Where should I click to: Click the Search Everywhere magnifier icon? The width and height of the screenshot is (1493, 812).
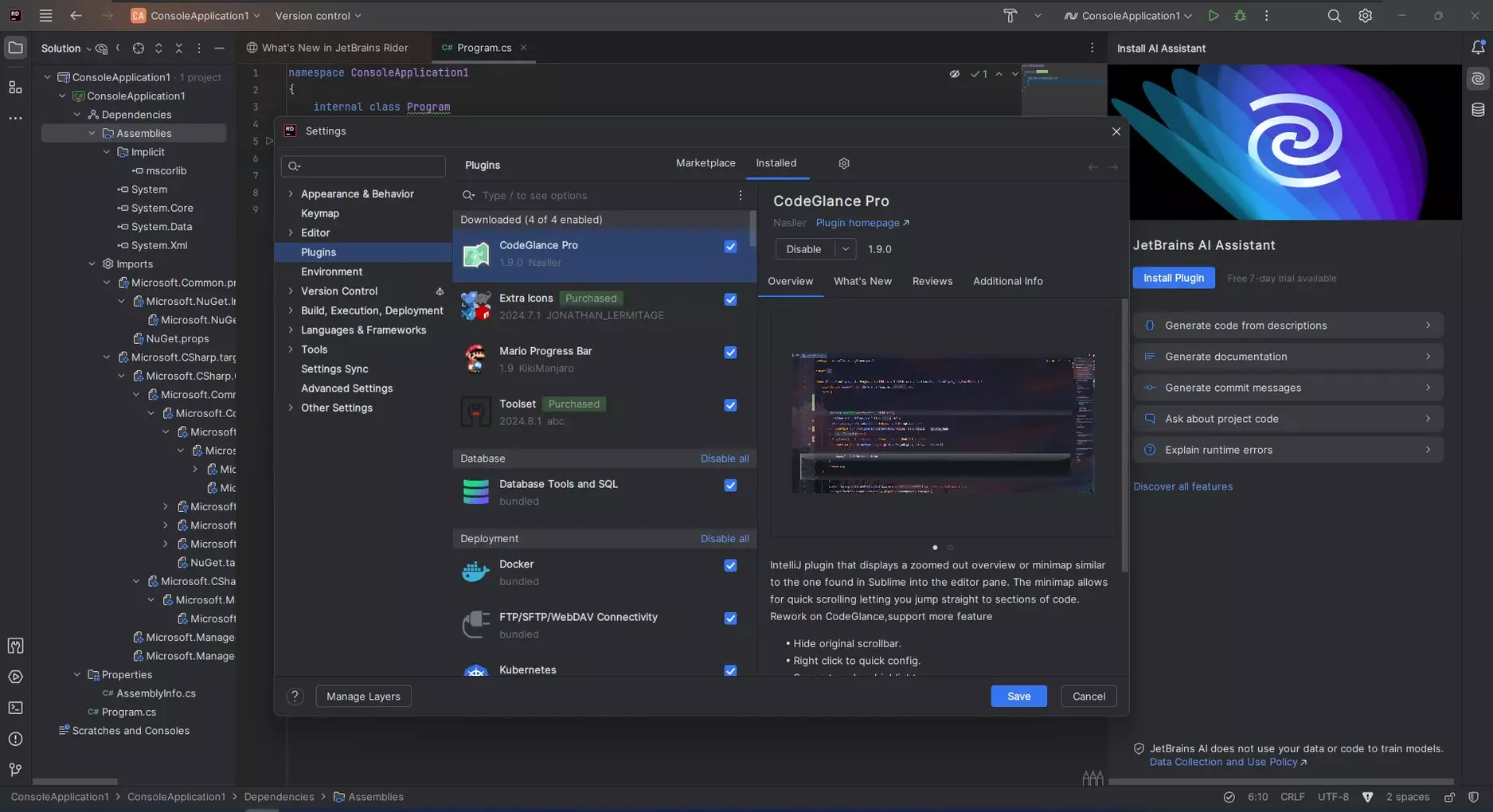(1334, 16)
